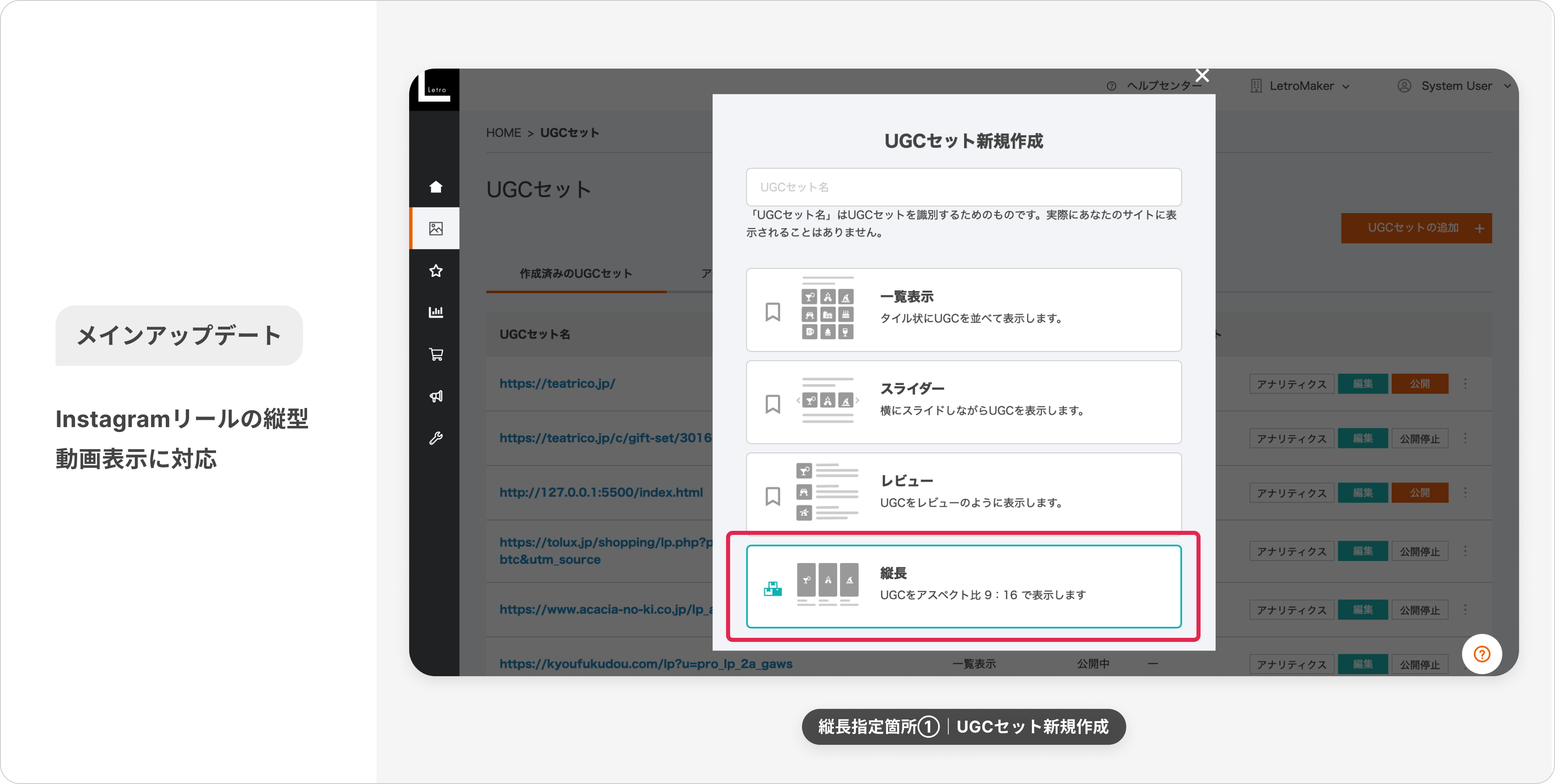The image size is (1555, 784).
Task: Close the UGCセット新規作成 dialog
Action: (1202, 76)
